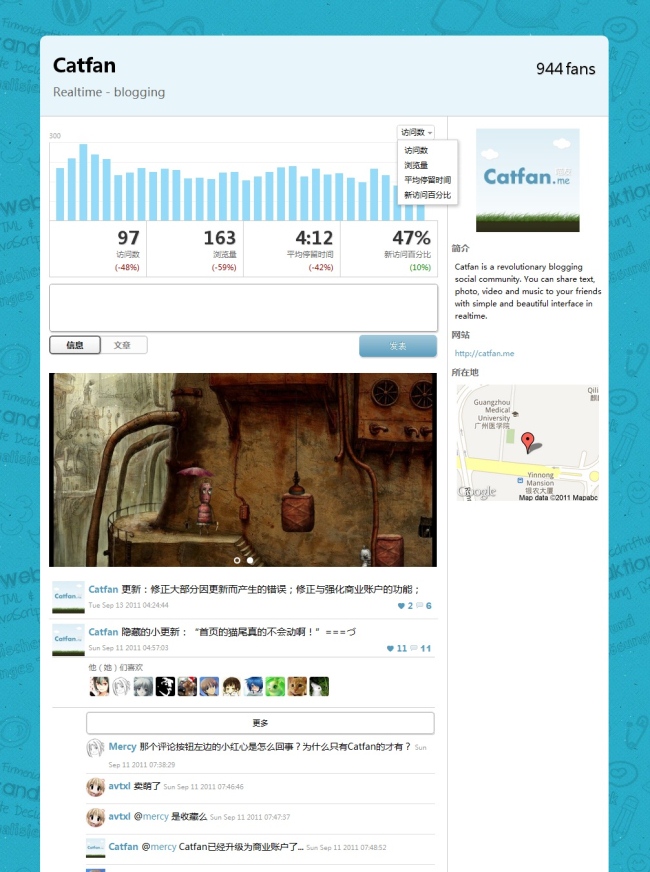Open comments on the 修正大部分 post

point(420,606)
